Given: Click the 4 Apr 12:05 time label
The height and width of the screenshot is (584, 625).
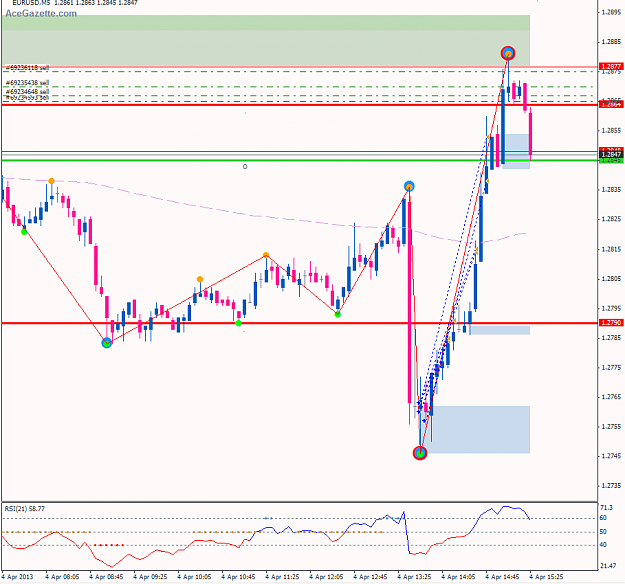Looking at the screenshot, I should [326, 577].
